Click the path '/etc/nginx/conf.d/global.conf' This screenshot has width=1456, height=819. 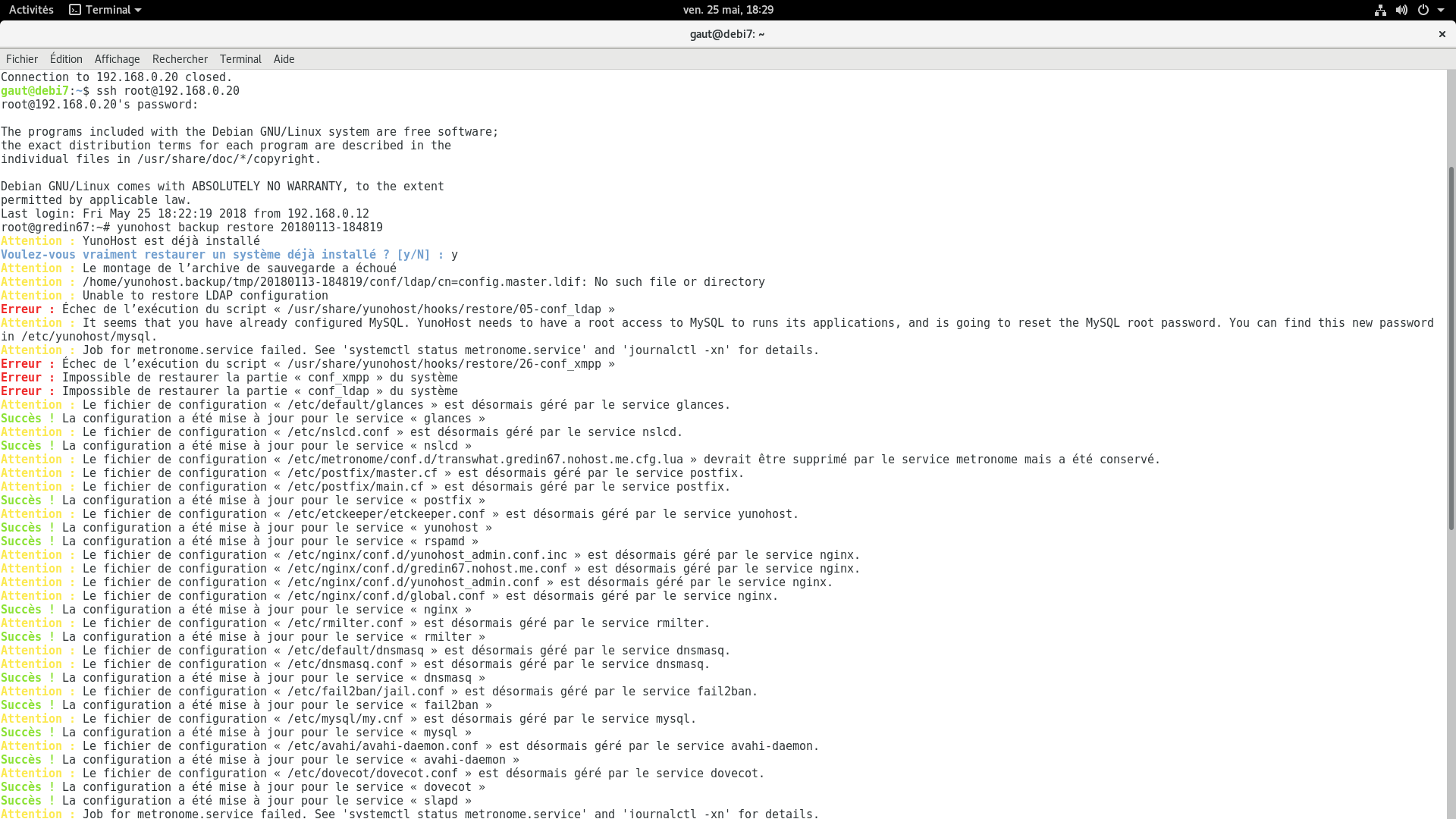coord(386,596)
